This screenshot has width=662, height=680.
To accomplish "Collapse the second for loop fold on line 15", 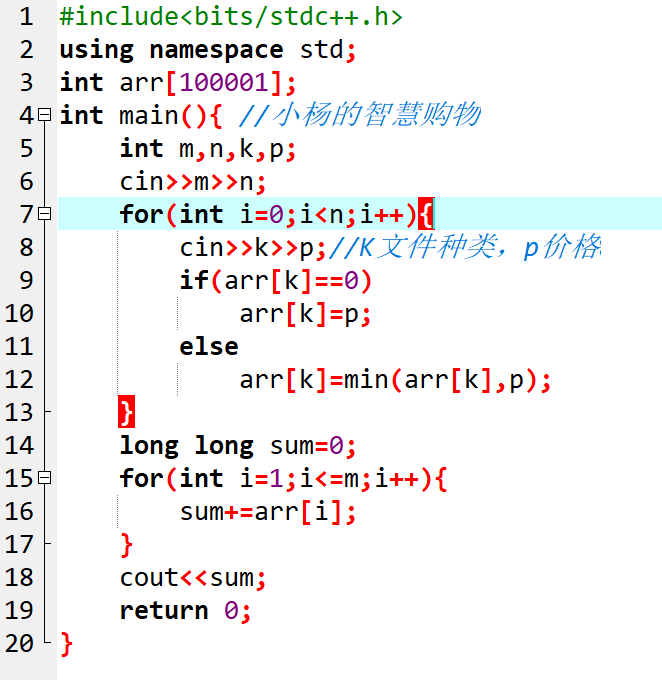I will pyautogui.click(x=44, y=478).
